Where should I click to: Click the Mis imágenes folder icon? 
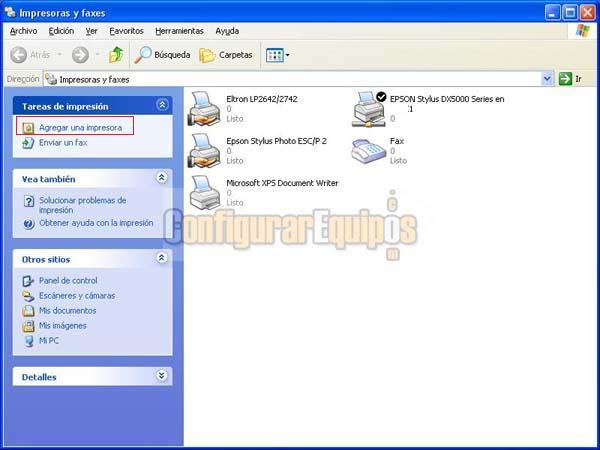(x=28, y=326)
